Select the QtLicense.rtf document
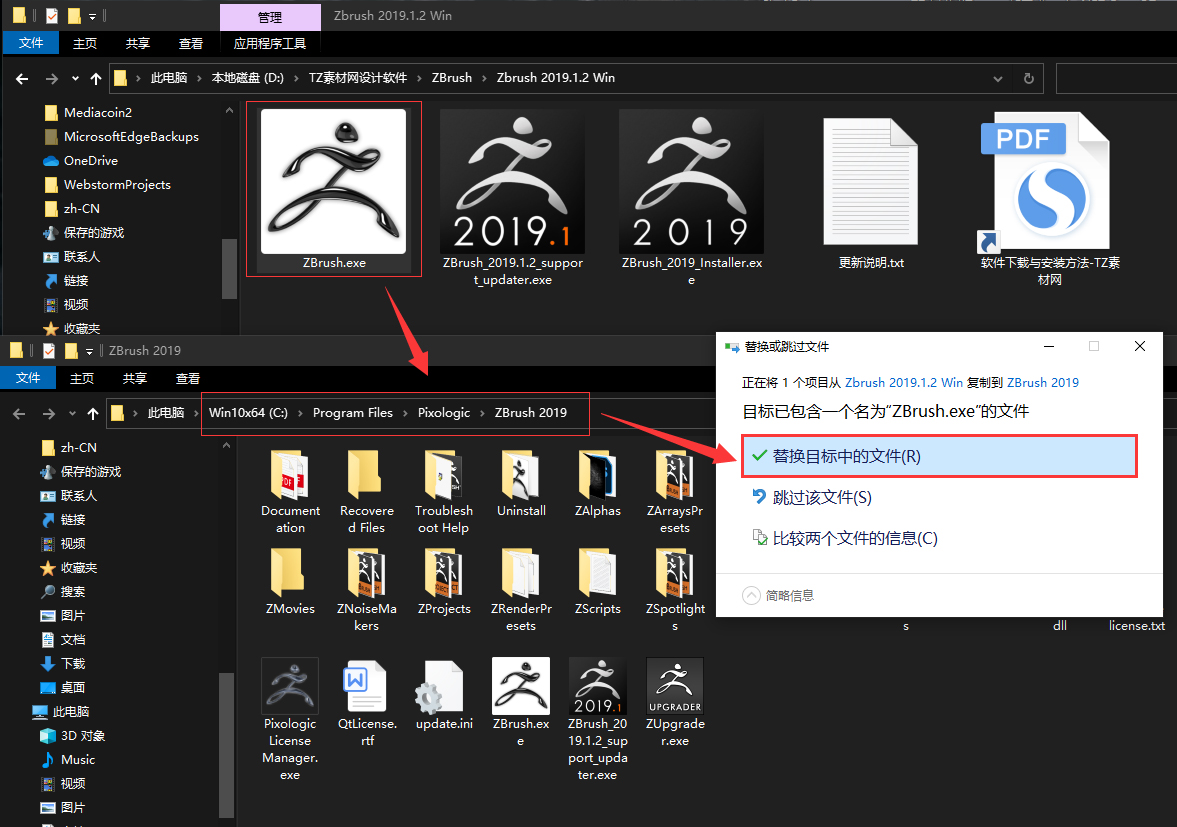The width and height of the screenshot is (1177, 827). point(367,702)
